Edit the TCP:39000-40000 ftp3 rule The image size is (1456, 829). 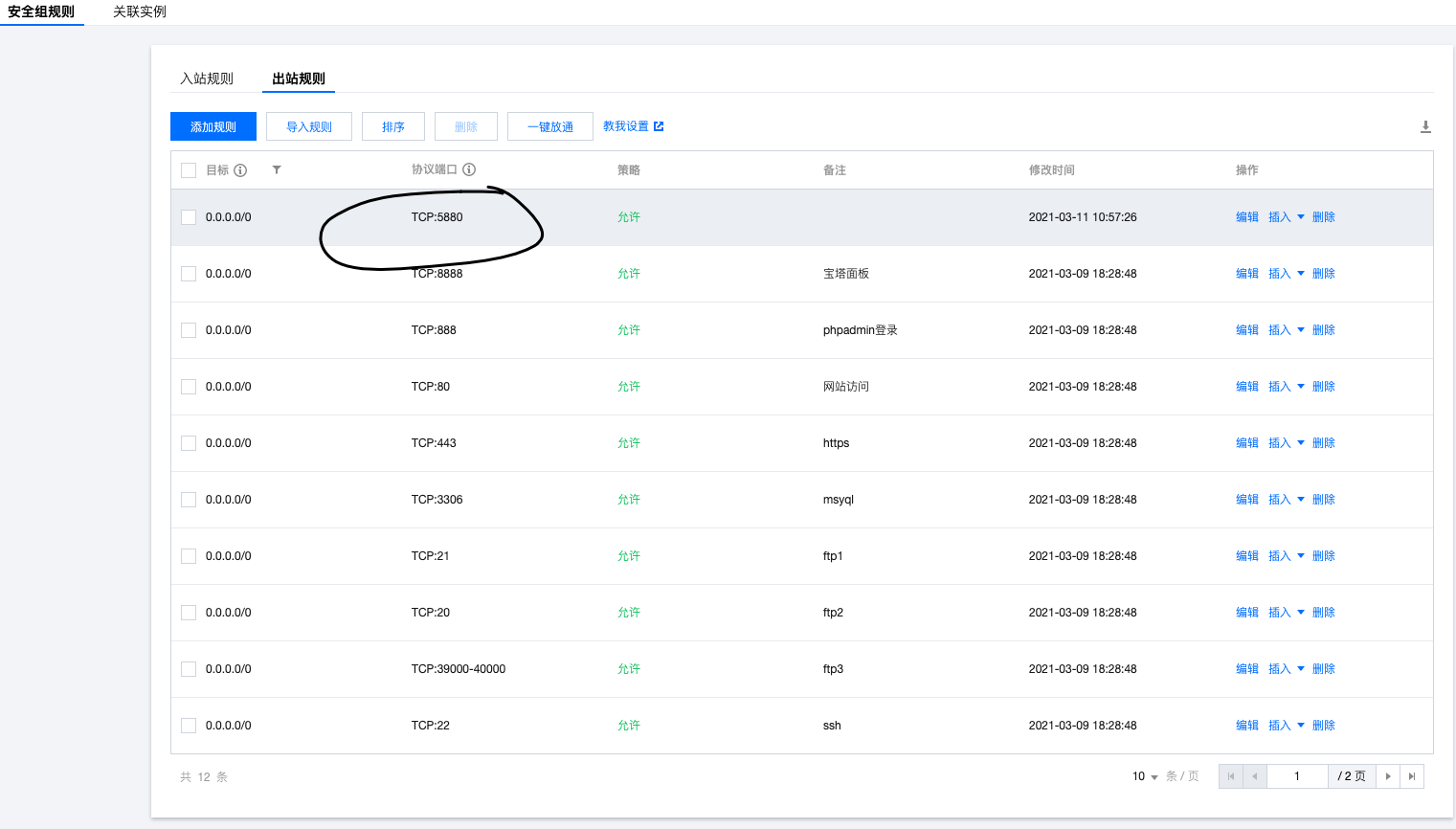(1247, 669)
